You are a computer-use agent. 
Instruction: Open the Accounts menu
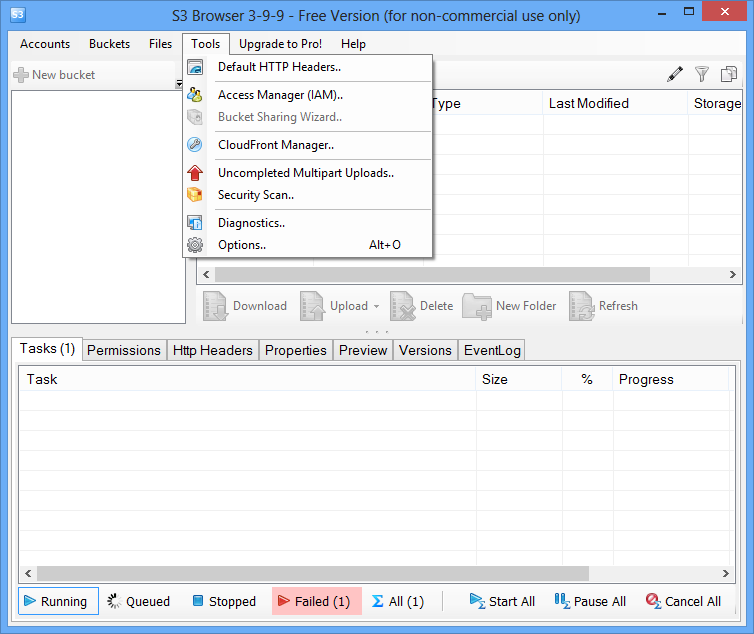click(45, 44)
